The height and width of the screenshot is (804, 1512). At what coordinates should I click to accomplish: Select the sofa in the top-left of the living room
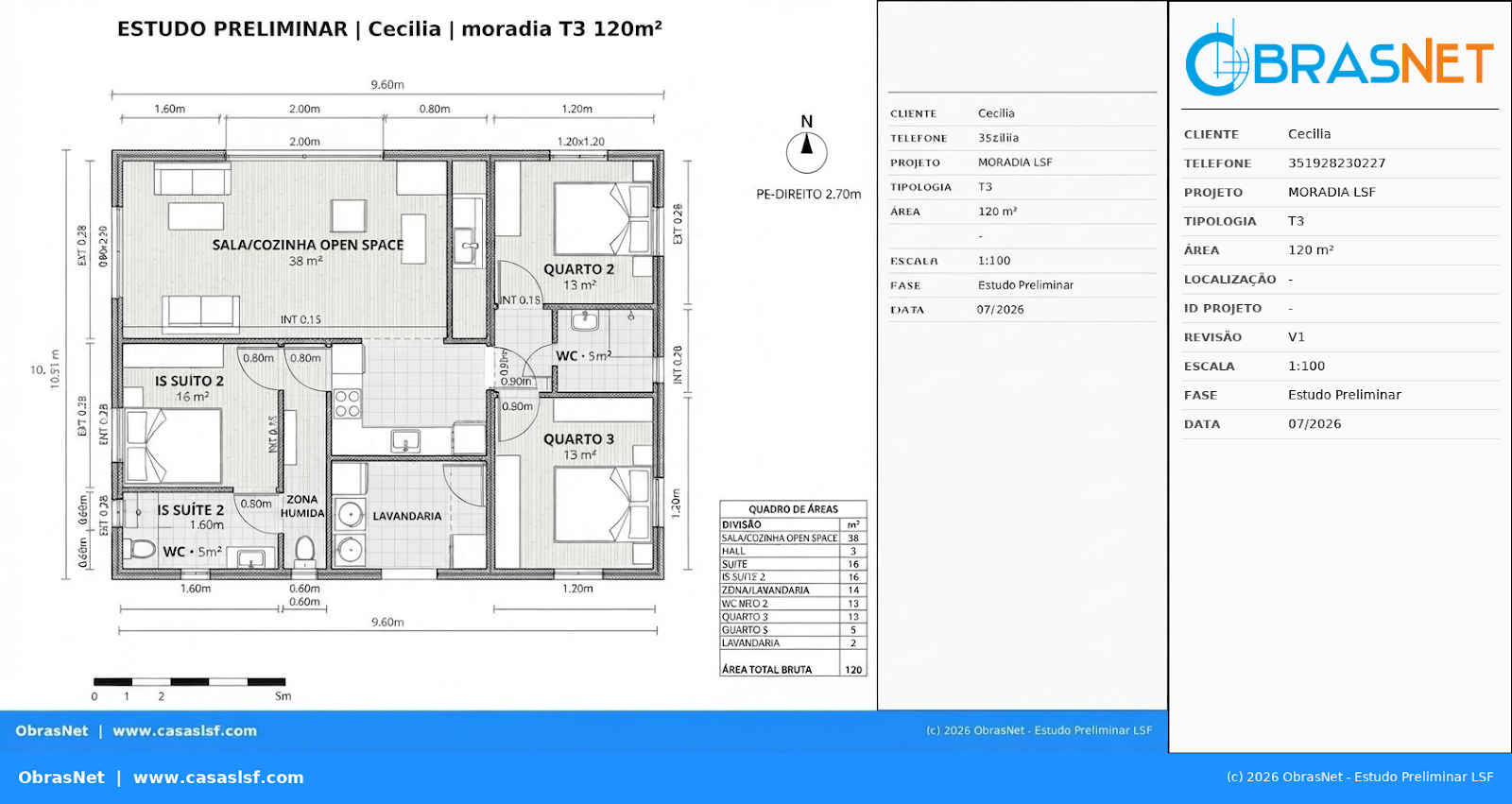(193, 180)
